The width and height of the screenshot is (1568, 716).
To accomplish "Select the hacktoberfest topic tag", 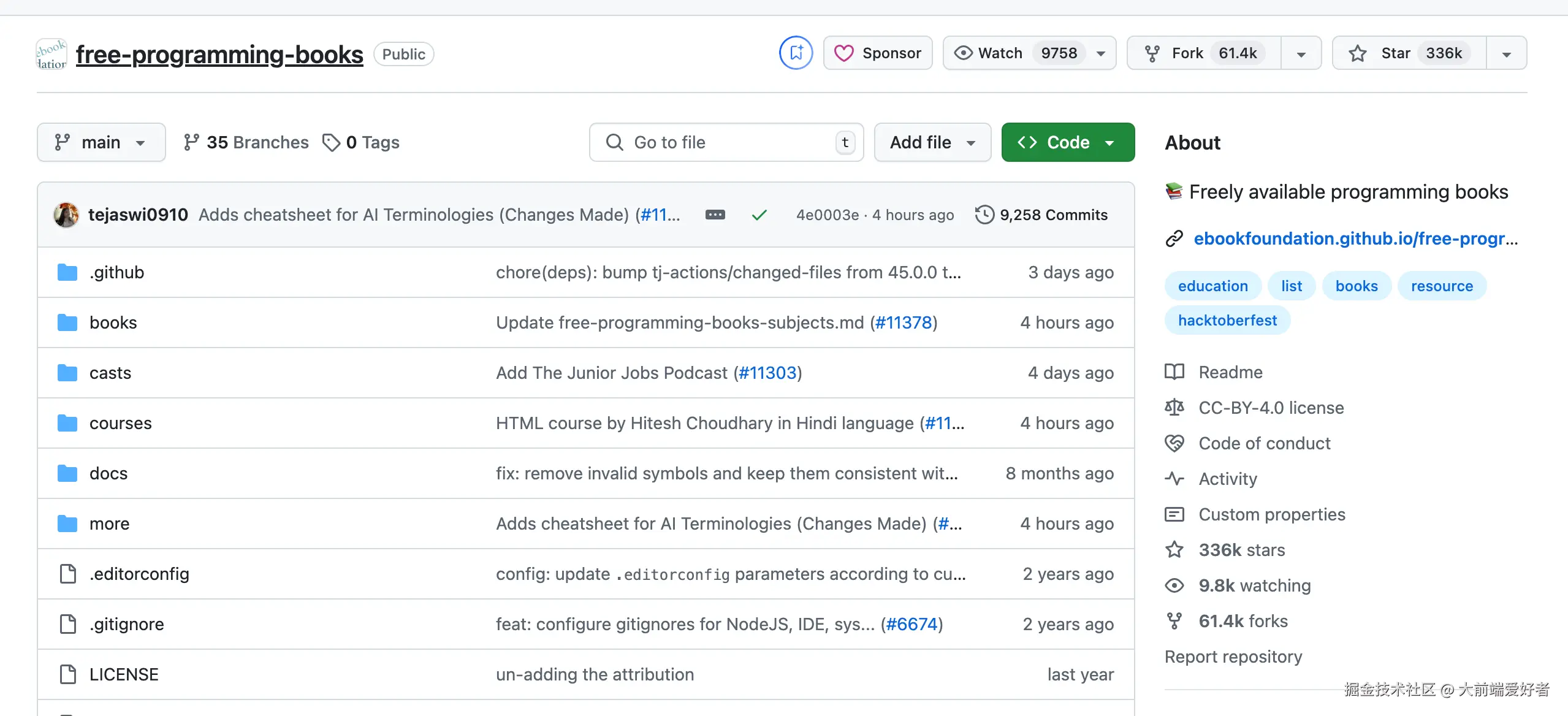I will click(x=1227, y=321).
